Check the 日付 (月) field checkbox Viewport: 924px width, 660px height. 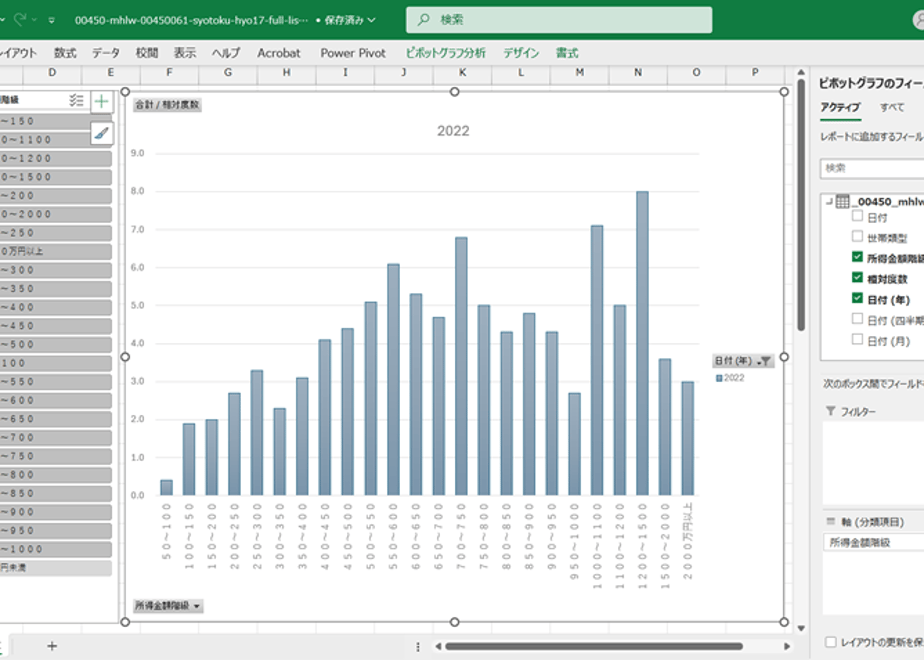857,339
